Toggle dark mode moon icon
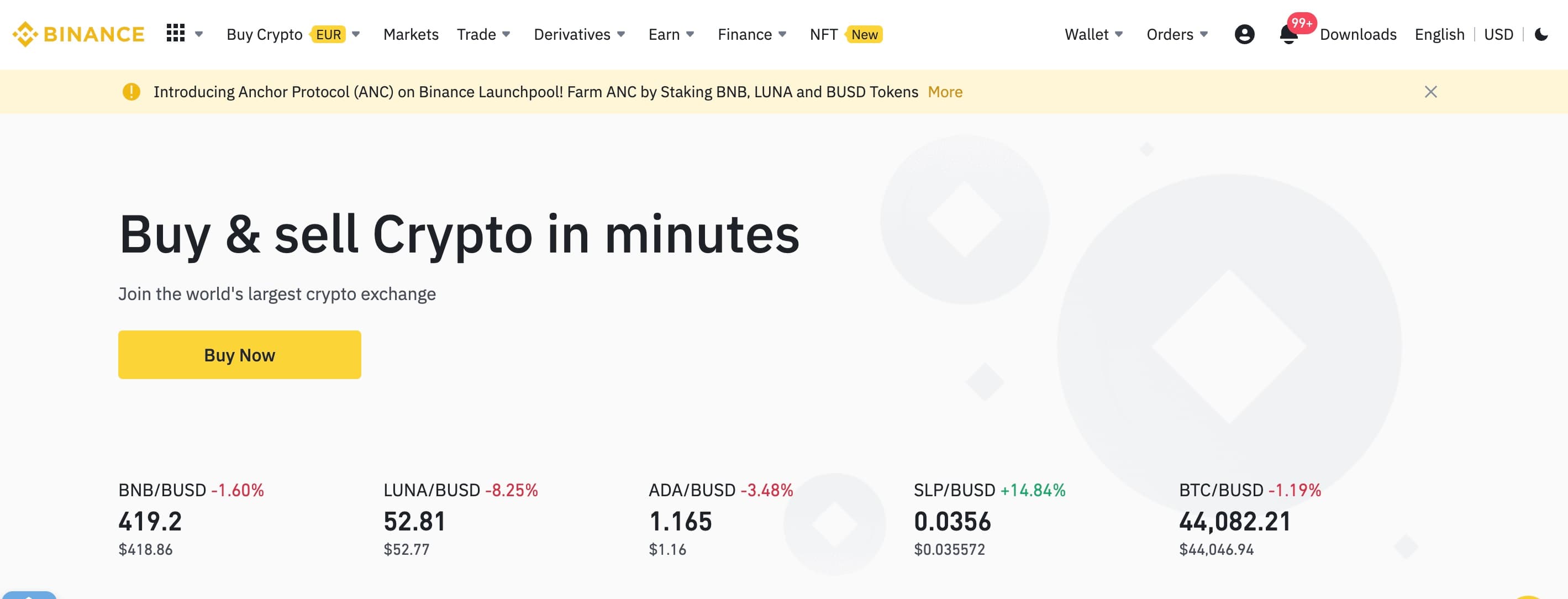The height and width of the screenshot is (599, 1568). (1541, 34)
